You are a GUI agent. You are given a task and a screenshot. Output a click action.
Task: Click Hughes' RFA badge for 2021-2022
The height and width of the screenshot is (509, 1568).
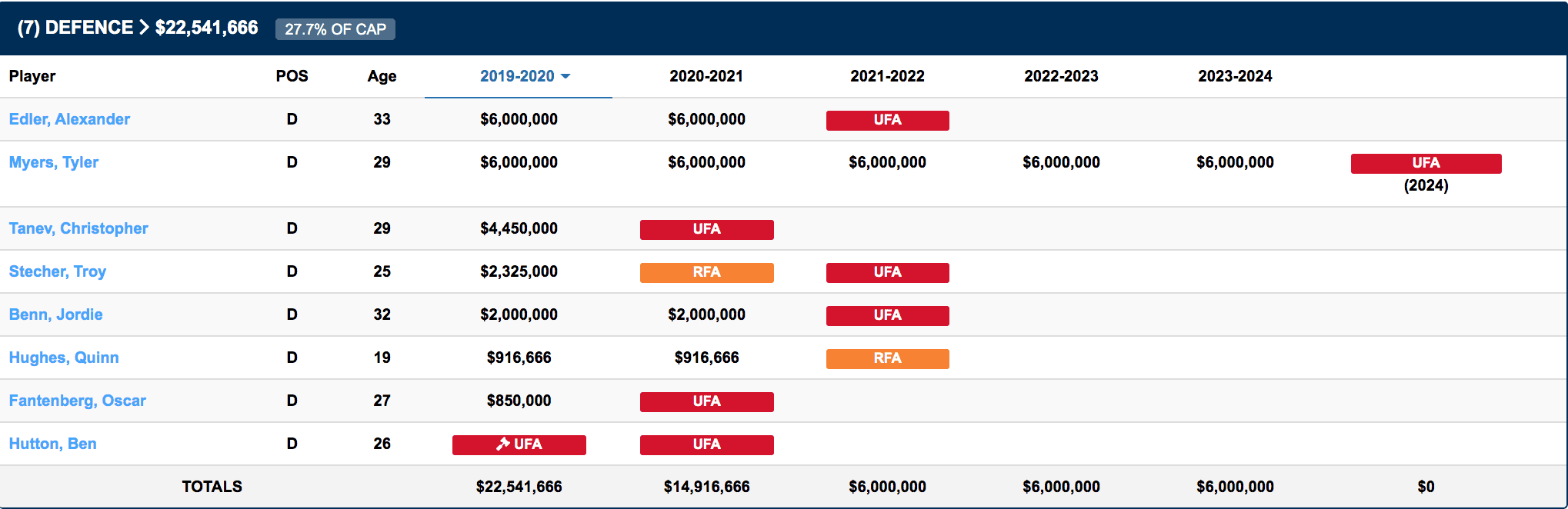point(887,358)
